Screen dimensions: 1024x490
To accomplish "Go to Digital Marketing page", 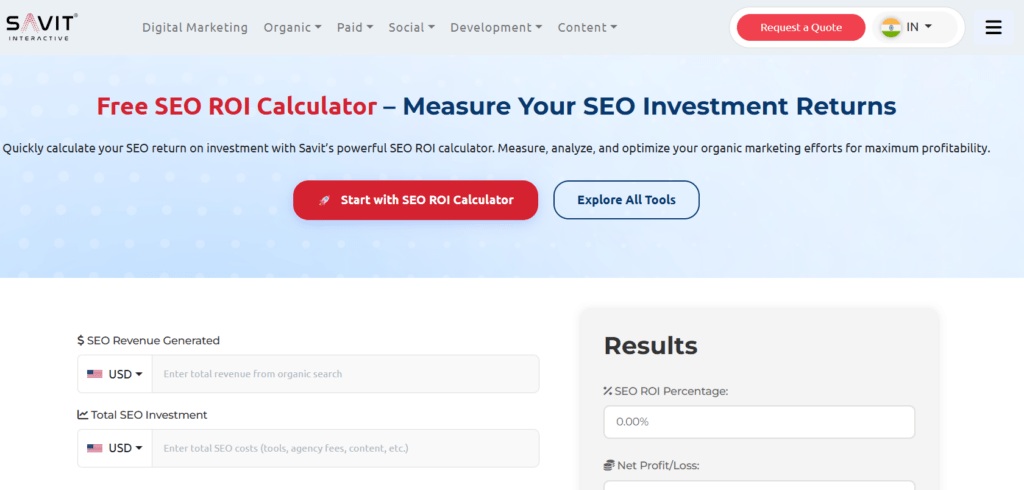I will (x=195, y=27).
